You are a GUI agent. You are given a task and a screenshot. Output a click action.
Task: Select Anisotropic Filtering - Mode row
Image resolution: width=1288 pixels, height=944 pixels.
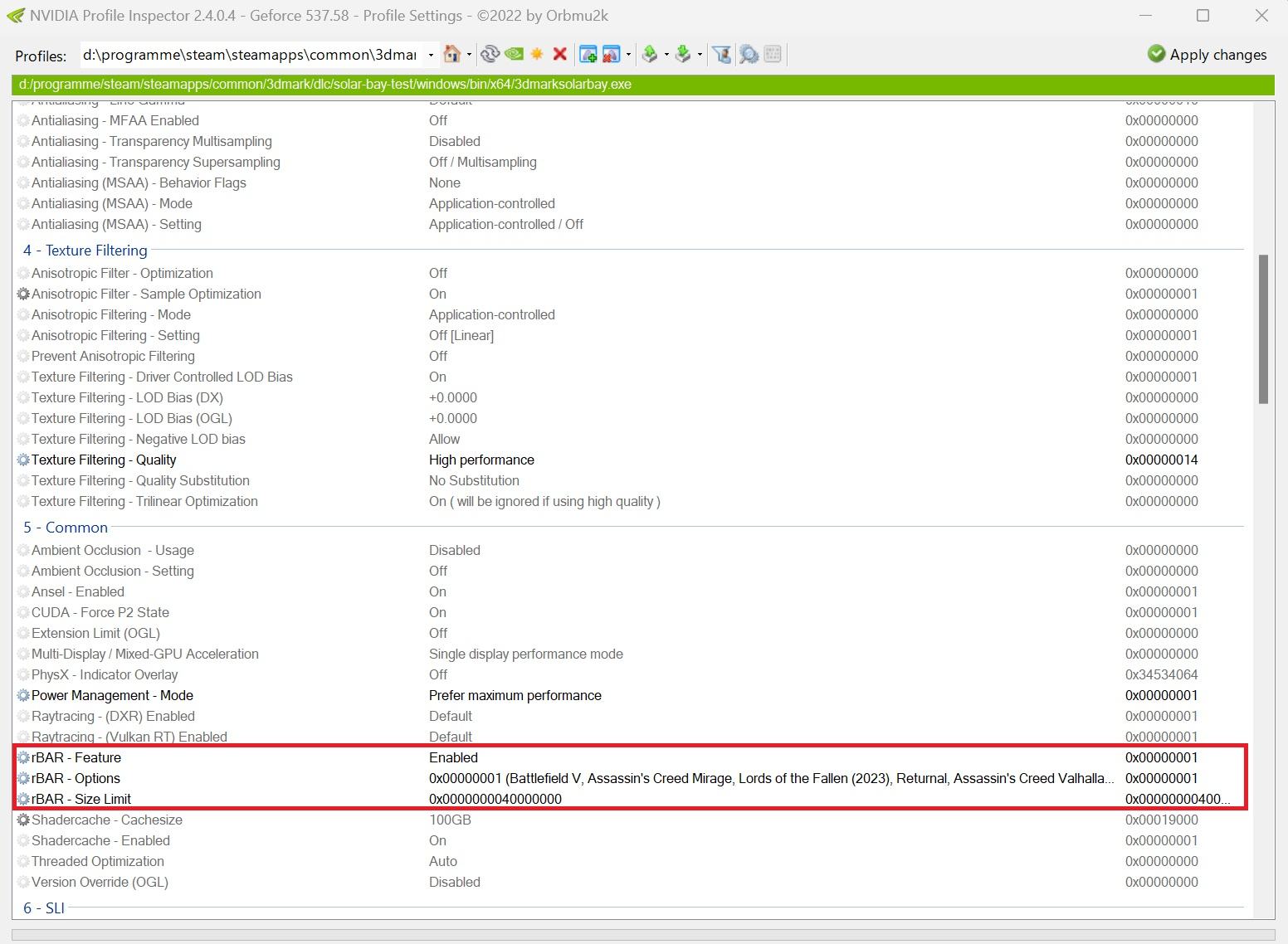[x=631, y=314]
